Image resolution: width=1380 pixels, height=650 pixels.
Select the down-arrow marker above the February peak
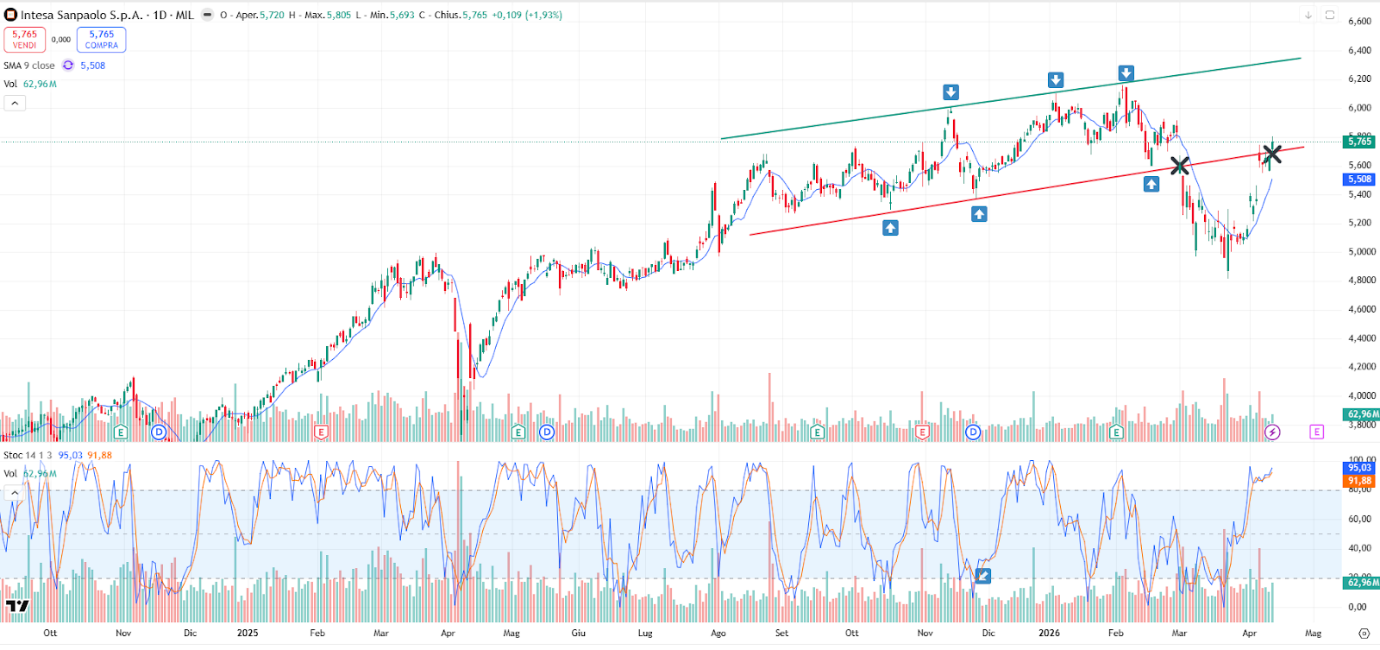(x=1126, y=73)
